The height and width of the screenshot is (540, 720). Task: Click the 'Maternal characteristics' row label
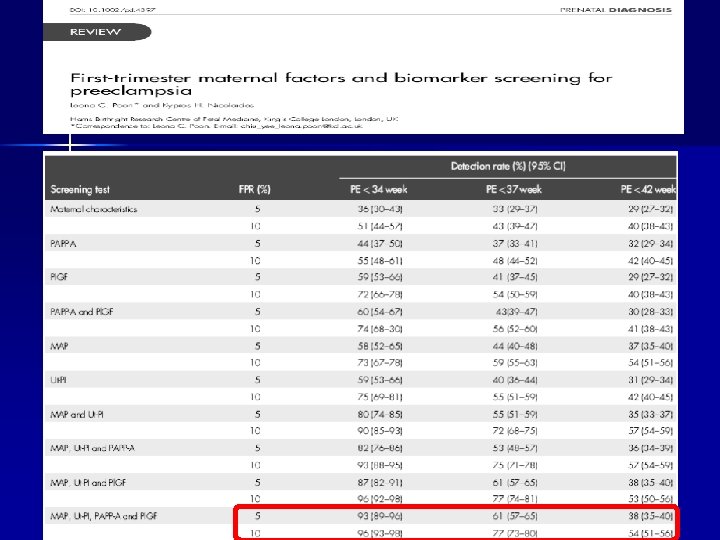tap(94, 209)
